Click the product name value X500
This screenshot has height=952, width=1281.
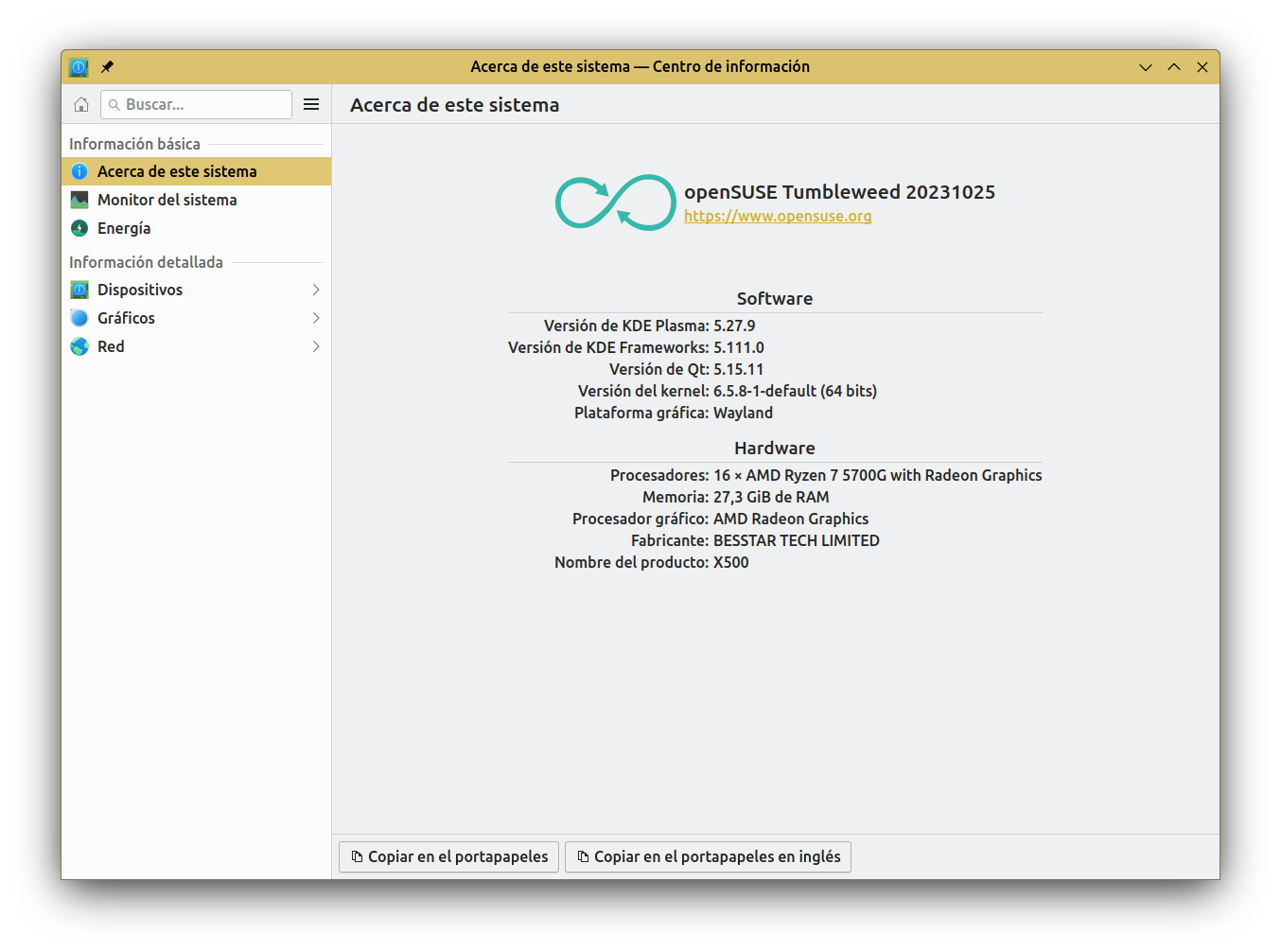click(x=730, y=562)
